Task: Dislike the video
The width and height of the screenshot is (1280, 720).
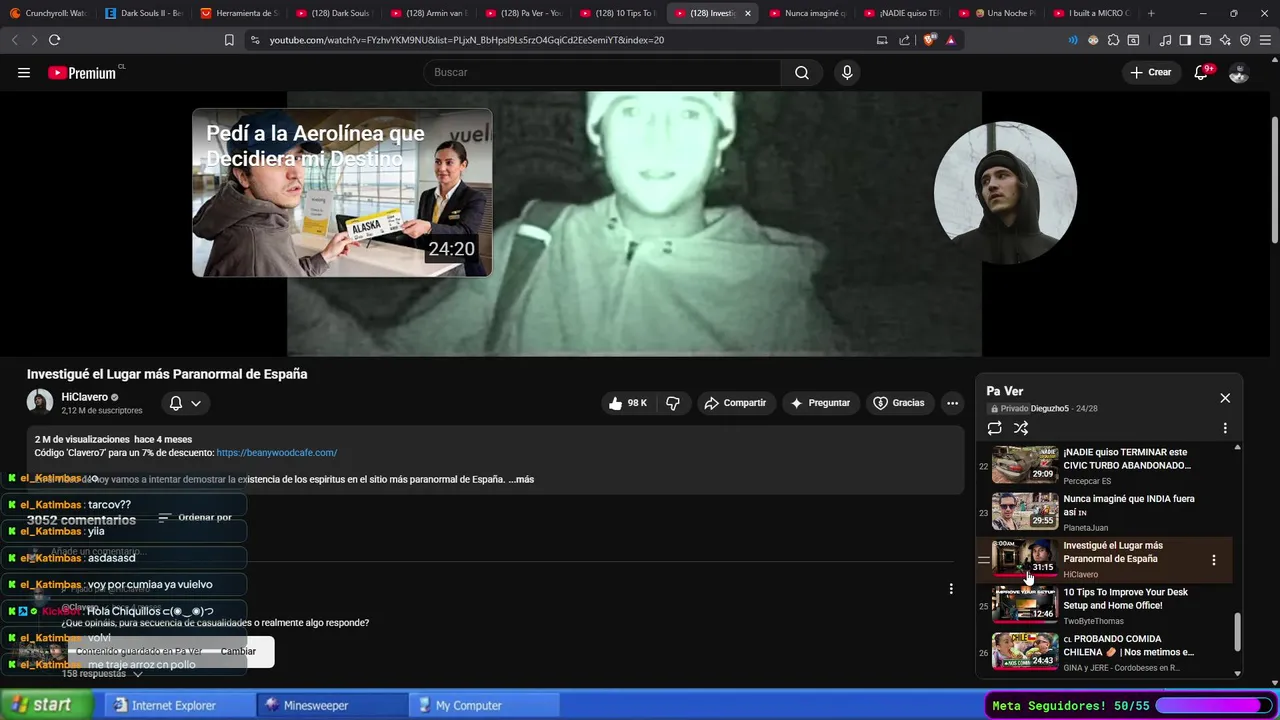Action: [673, 403]
